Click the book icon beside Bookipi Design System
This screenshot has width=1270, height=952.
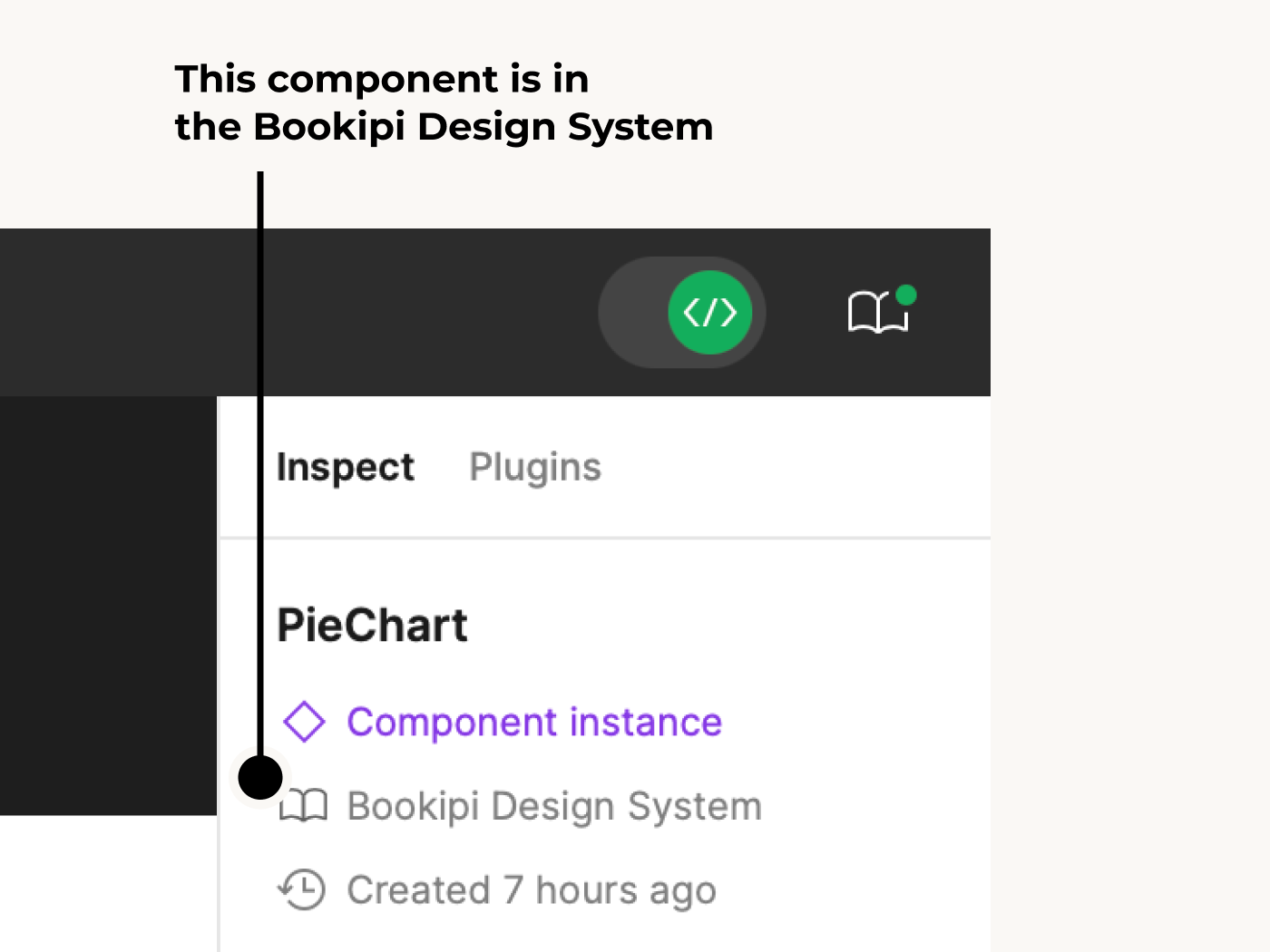click(x=305, y=805)
